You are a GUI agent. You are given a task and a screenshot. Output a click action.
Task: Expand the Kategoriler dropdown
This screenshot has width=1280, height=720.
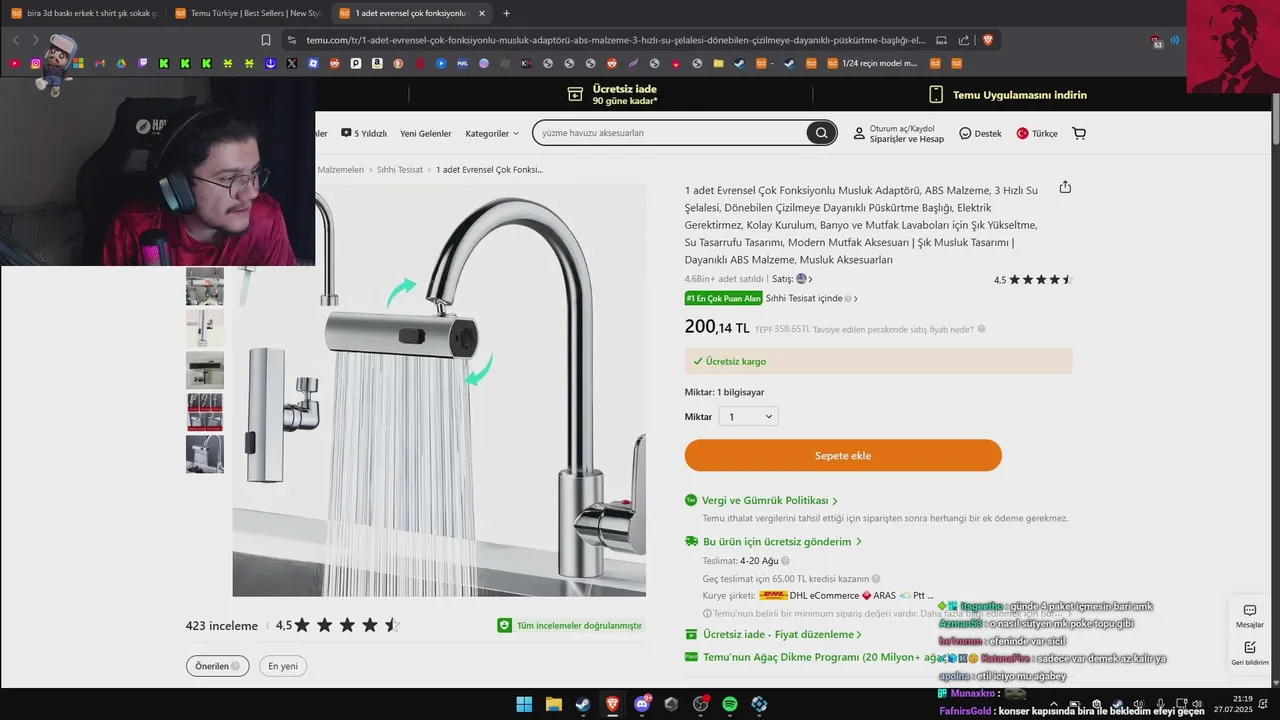click(x=492, y=133)
